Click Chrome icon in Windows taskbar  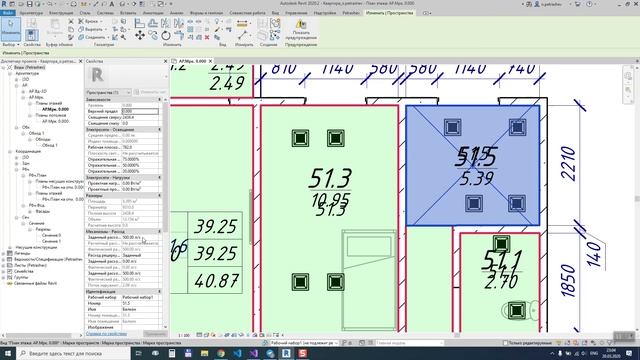pos(221,353)
